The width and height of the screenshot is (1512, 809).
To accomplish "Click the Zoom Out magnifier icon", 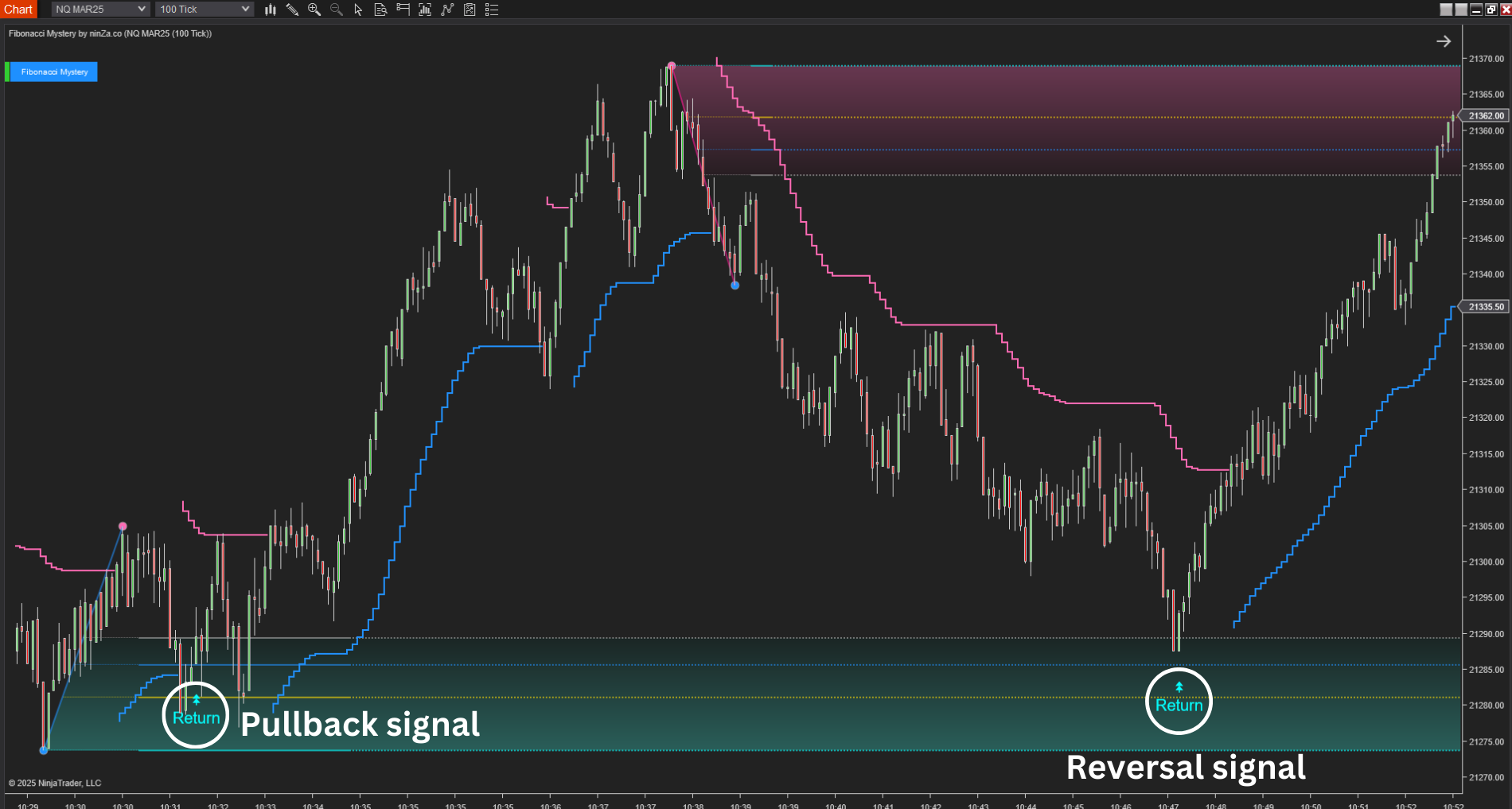I will click(x=336, y=10).
